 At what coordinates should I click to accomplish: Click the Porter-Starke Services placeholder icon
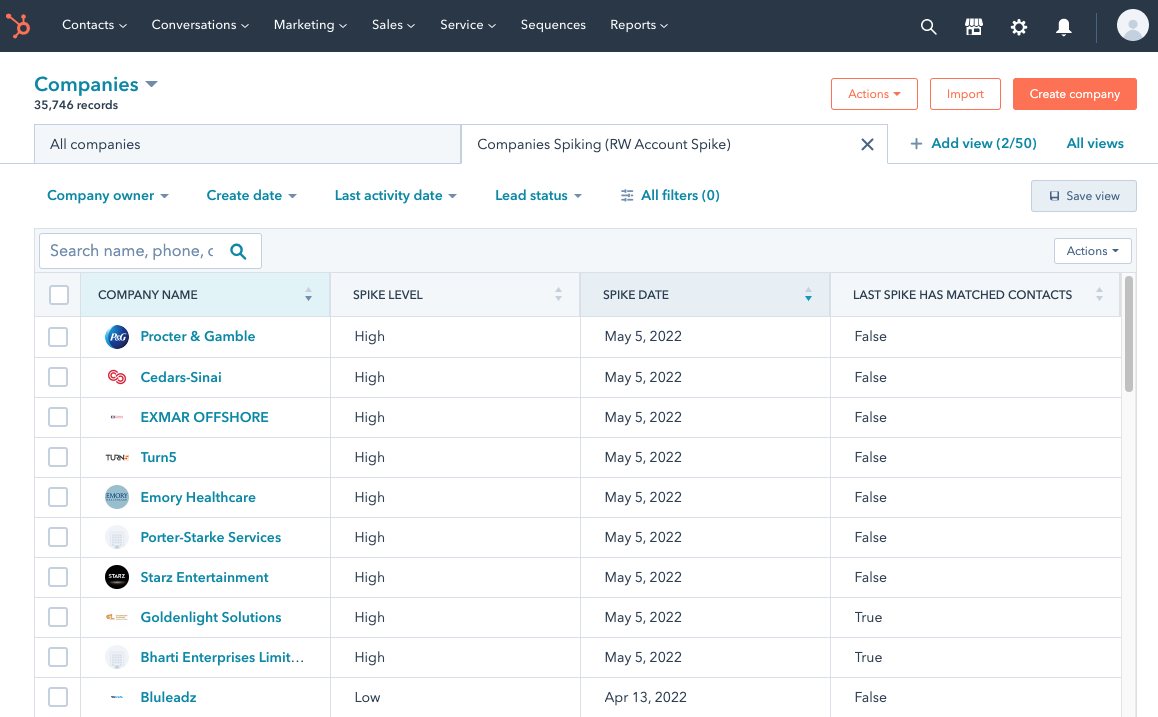(x=117, y=538)
